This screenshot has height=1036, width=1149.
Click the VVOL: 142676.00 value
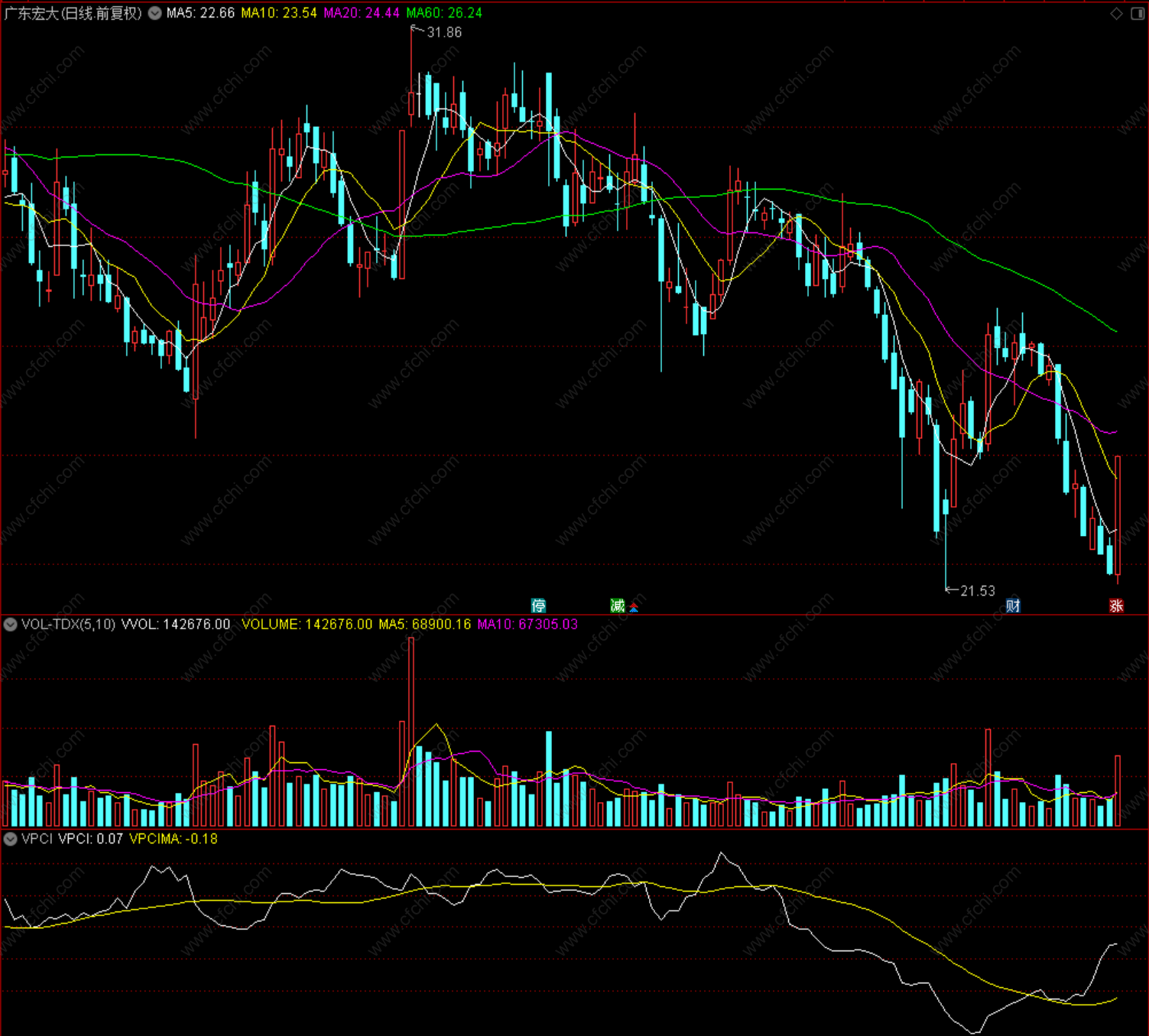point(176,625)
